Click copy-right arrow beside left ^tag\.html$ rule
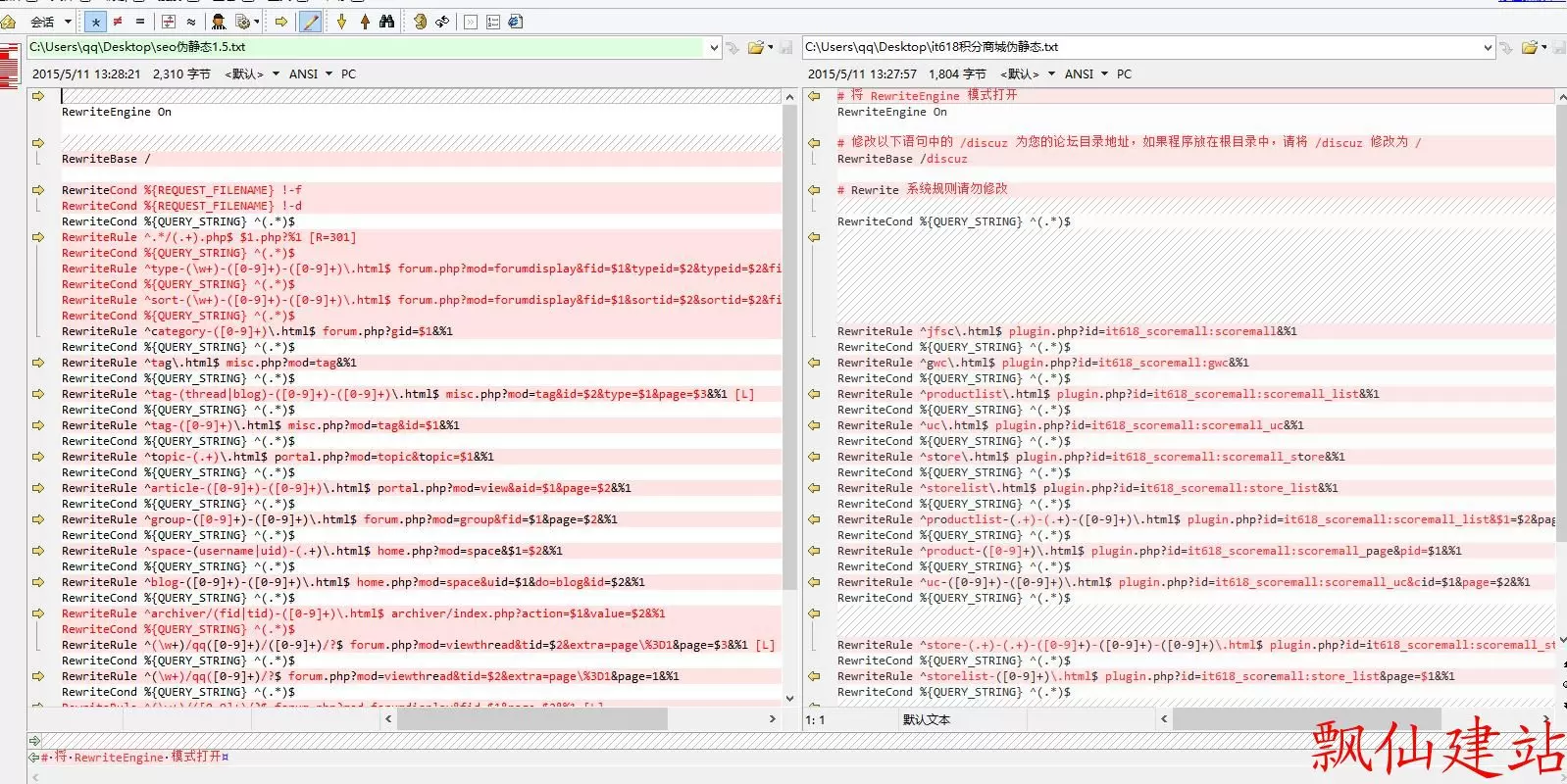Viewport: 1567px width, 784px height. point(38,363)
